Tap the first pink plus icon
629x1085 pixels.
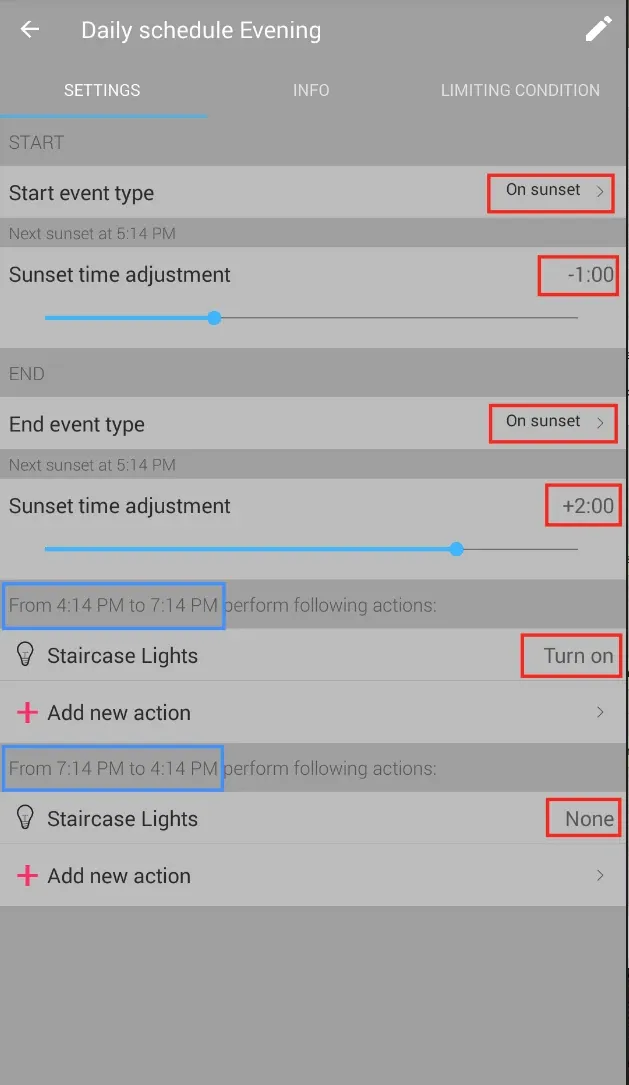tap(27, 712)
